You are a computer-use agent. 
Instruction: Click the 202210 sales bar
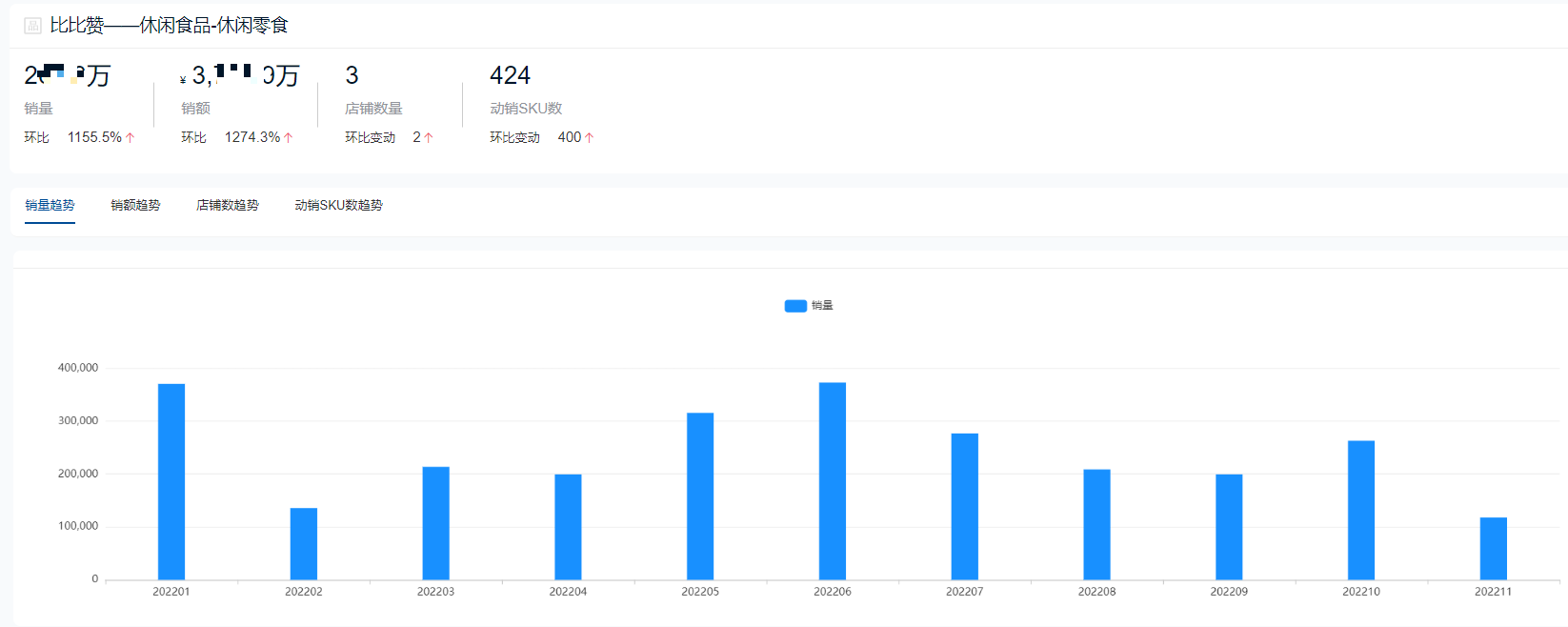(x=1361, y=510)
